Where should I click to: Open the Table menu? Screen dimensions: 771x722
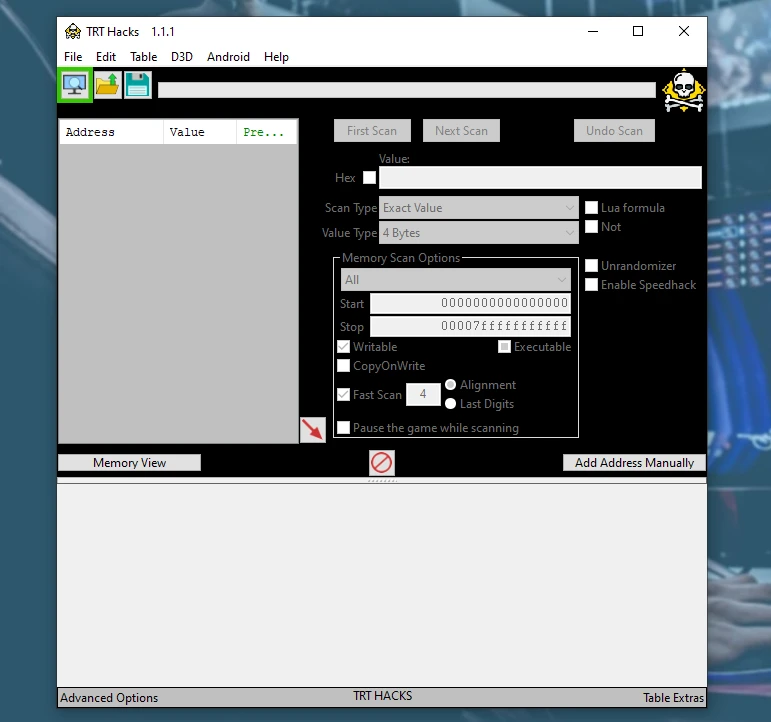(143, 57)
